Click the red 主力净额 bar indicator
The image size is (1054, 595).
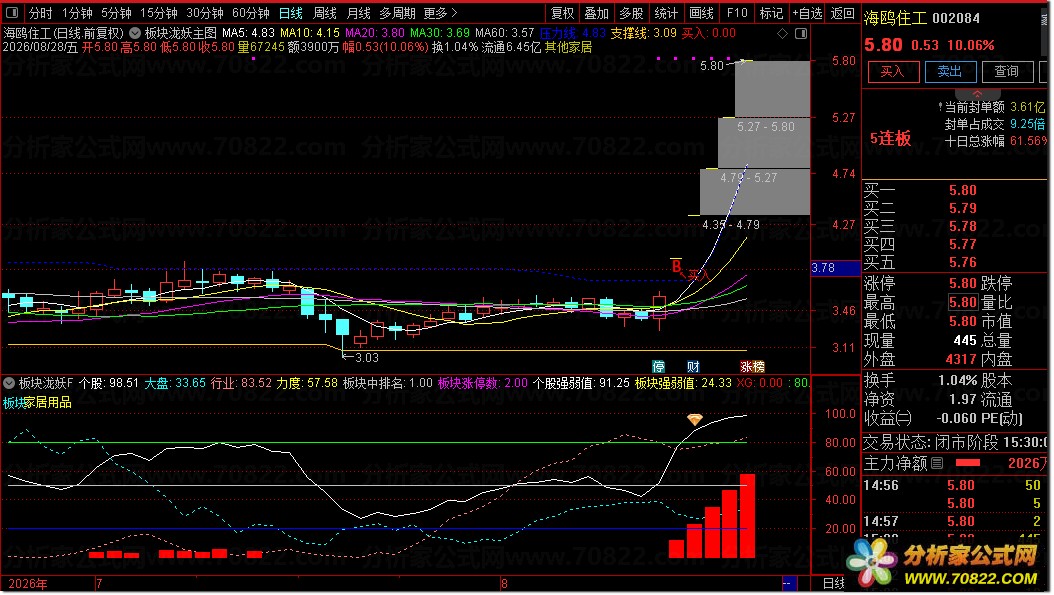(967, 463)
